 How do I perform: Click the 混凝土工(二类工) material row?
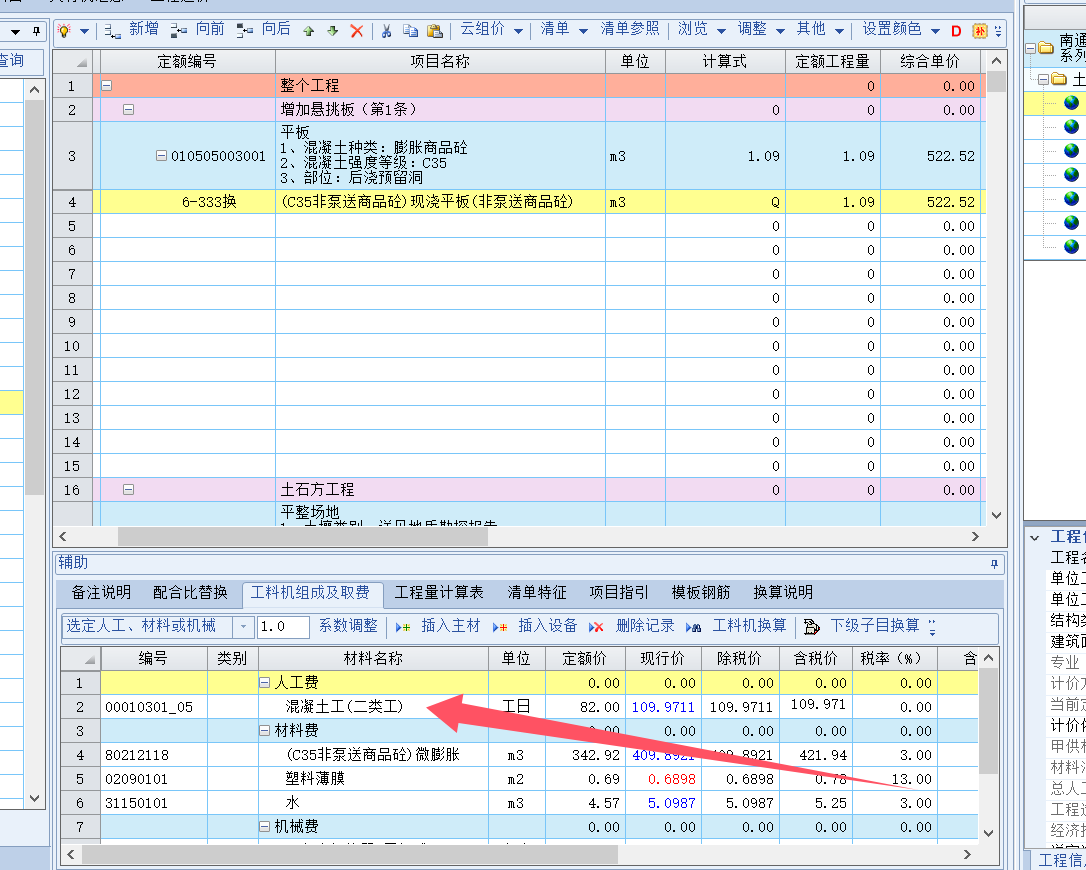[x=519, y=707]
